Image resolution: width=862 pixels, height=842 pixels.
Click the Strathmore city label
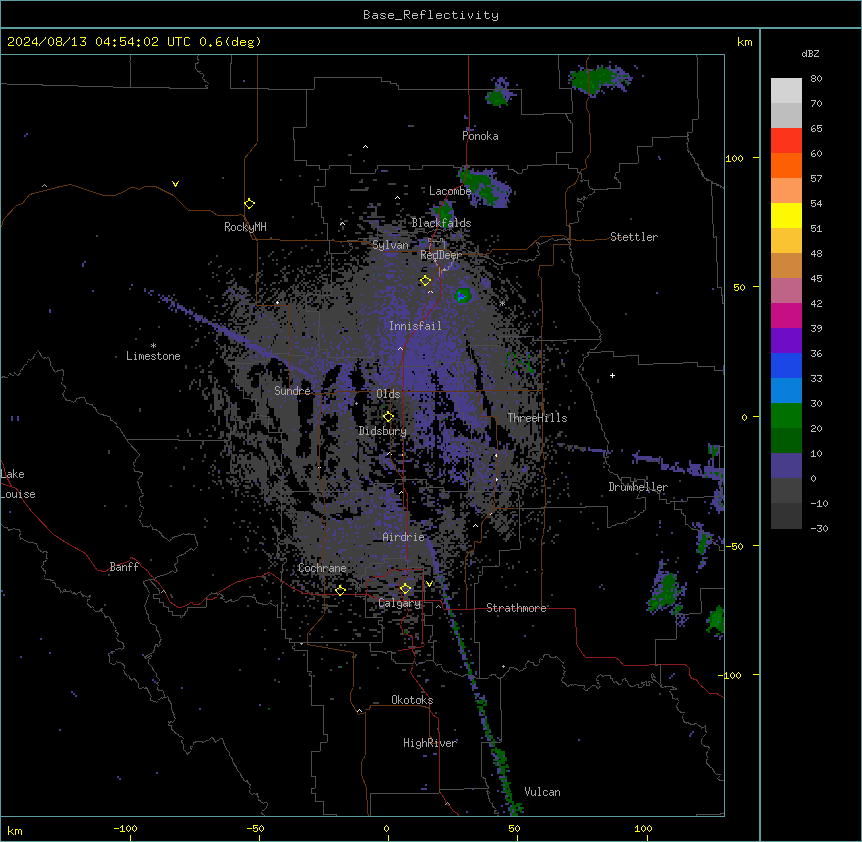tap(516, 608)
